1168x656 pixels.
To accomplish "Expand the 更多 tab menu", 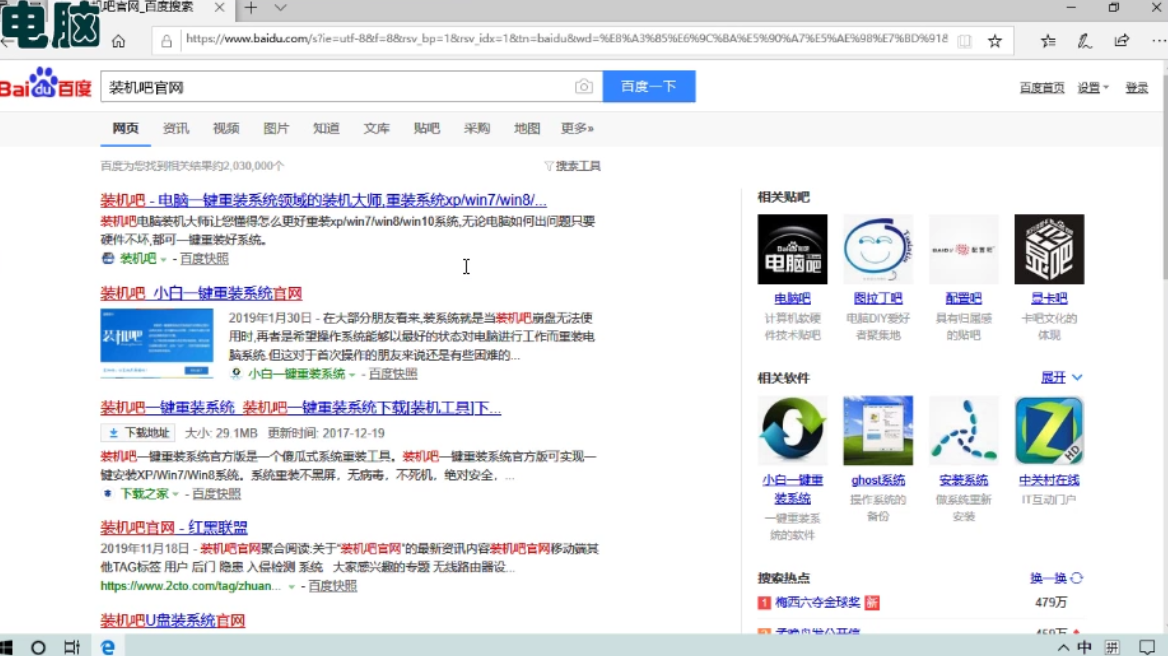I will pyautogui.click(x=577, y=128).
